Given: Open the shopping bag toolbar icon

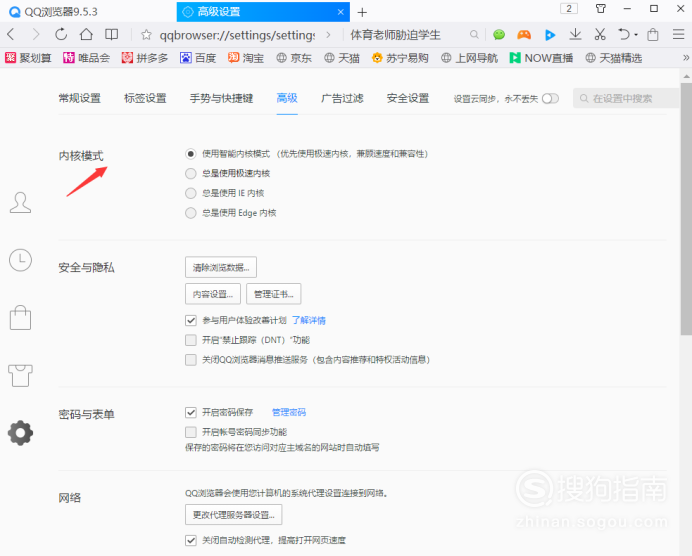Looking at the screenshot, I should point(653,34).
